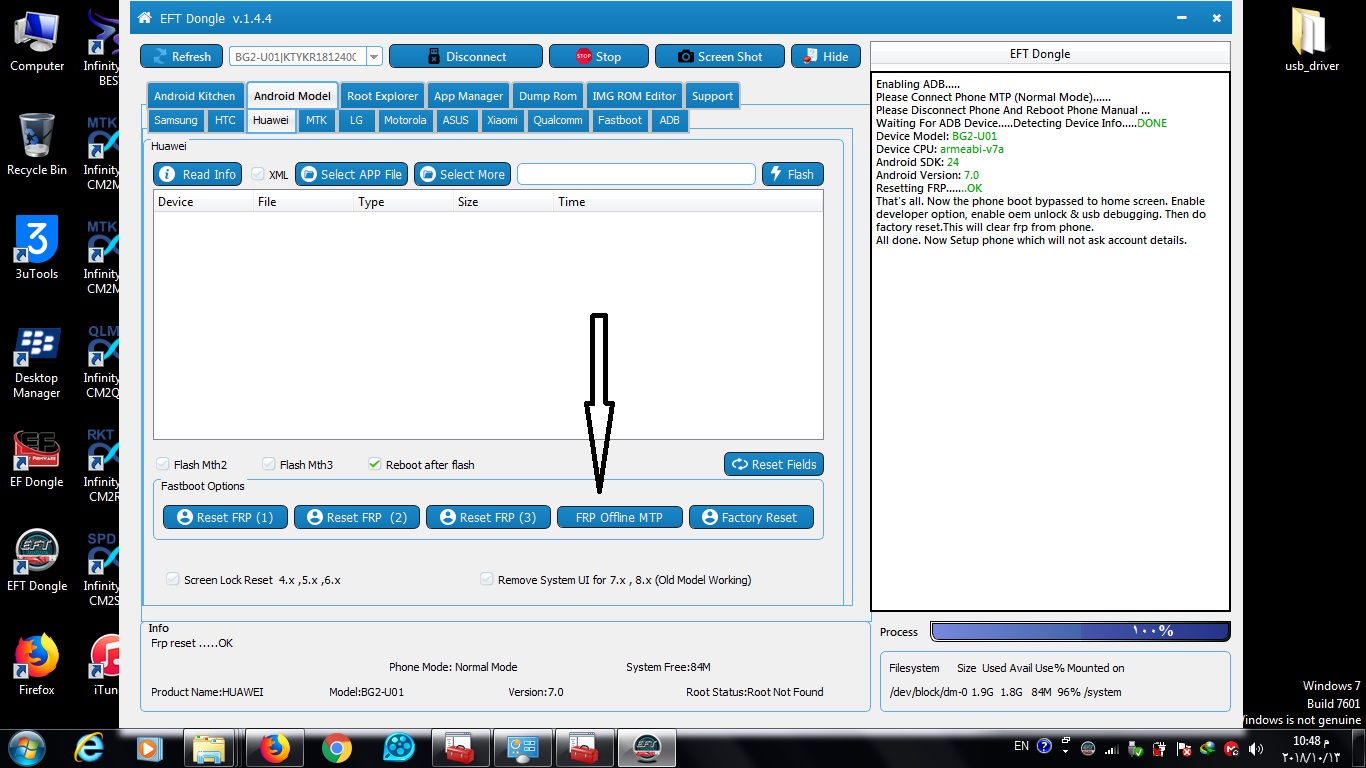This screenshot has height=768, width=1366.
Task: Open the Windows Start menu
Action: click(26, 747)
